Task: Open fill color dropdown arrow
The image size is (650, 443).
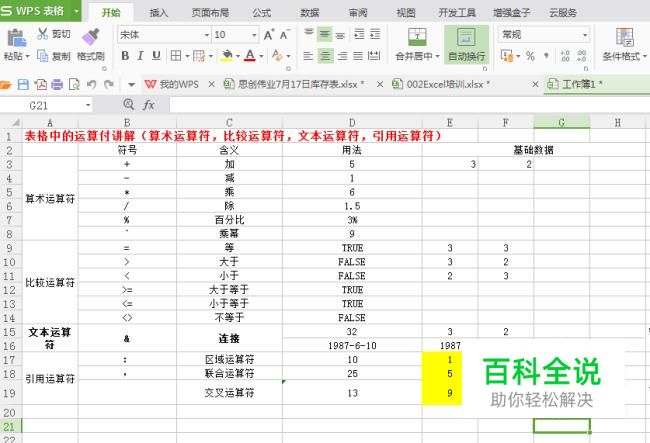Action: tap(238, 56)
